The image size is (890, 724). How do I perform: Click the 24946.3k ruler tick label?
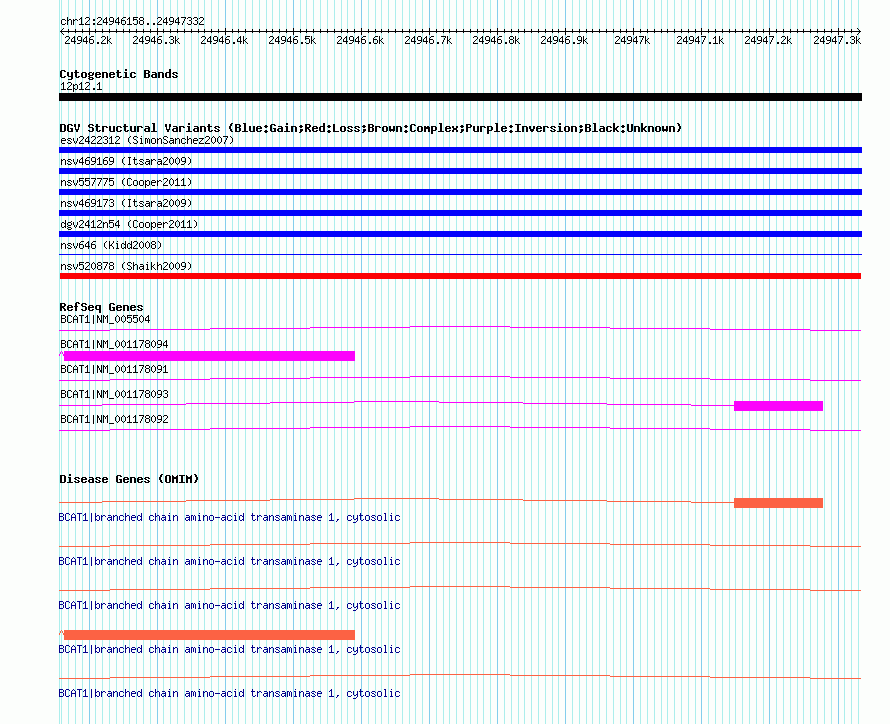[x=156, y=40]
